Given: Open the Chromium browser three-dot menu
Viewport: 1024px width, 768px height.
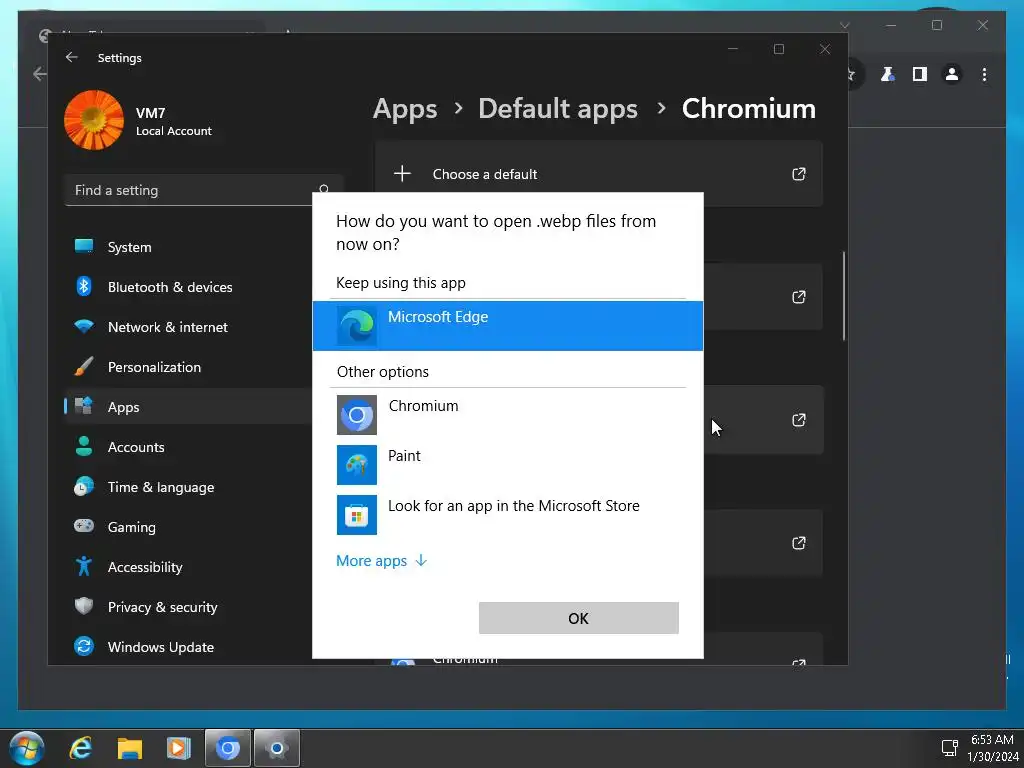Looking at the screenshot, I should [984, 74].
